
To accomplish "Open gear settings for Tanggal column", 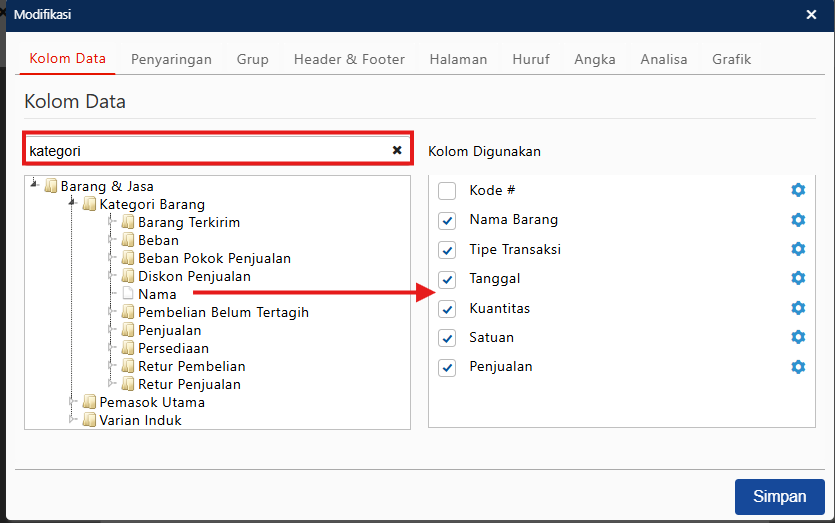I will click(x=797, y=278).
